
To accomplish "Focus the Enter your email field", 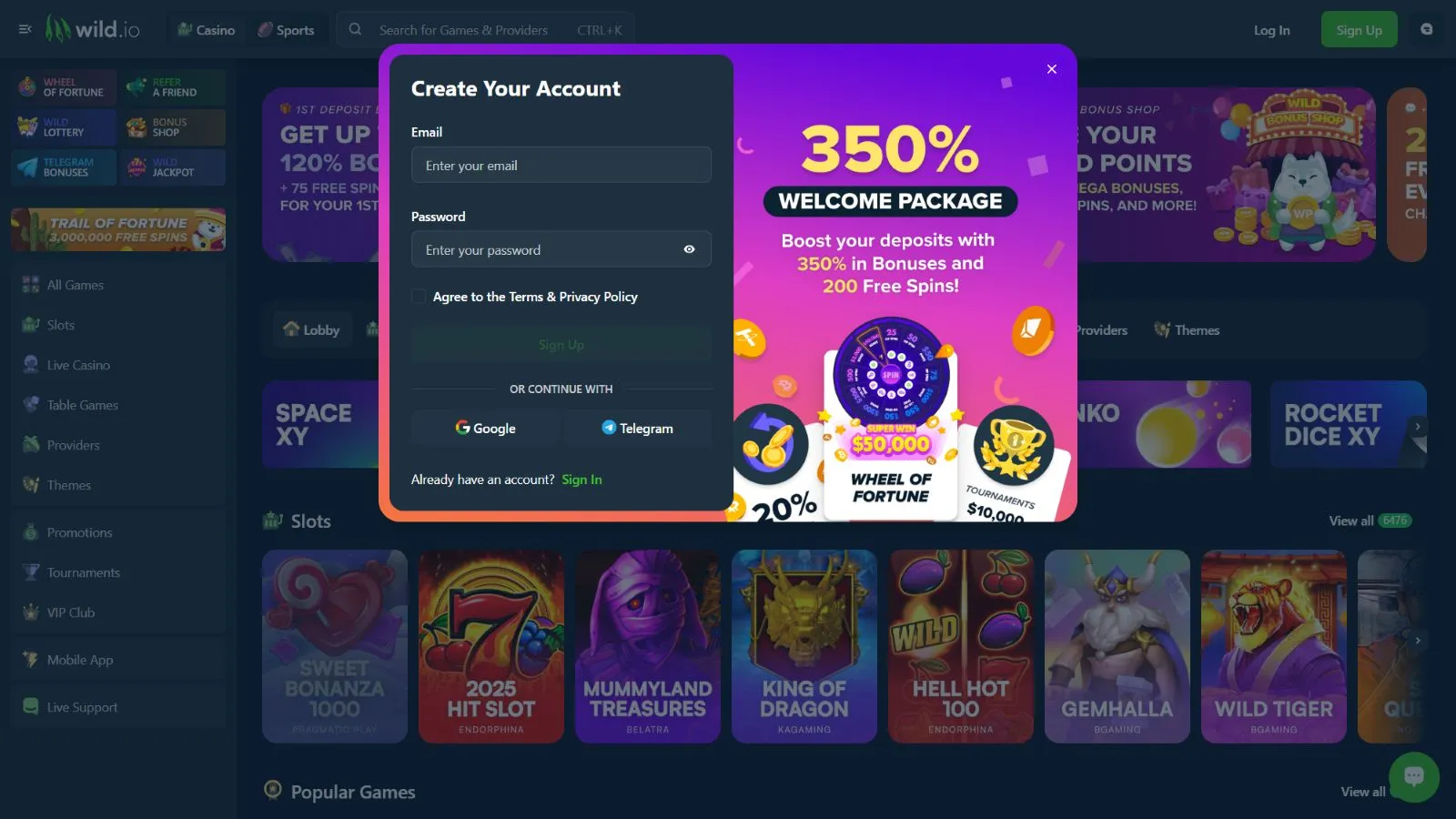I will click(561, 165).
